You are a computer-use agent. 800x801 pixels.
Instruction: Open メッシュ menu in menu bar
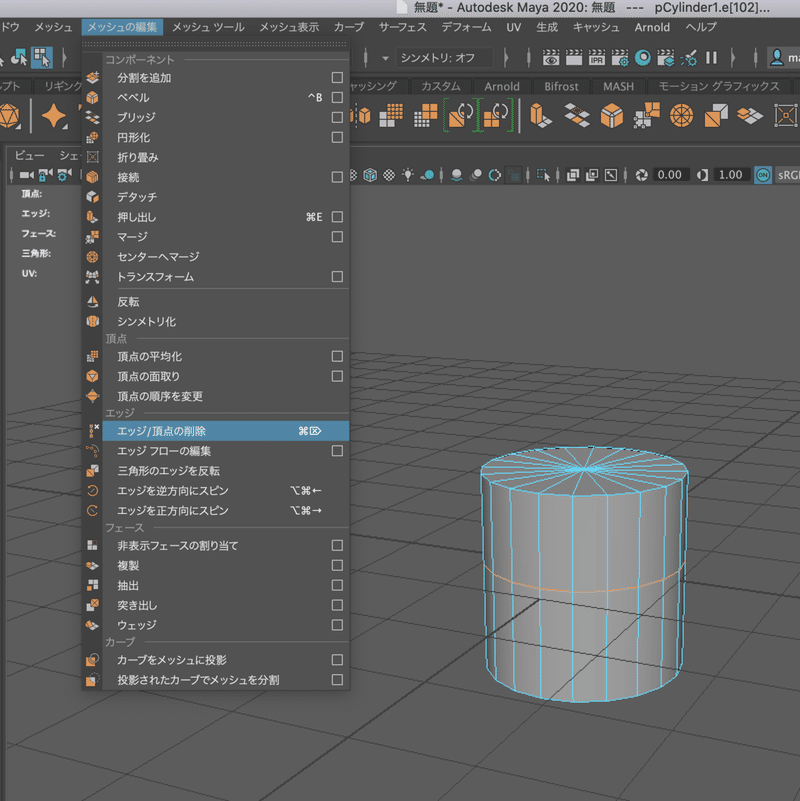pos(53,27)
